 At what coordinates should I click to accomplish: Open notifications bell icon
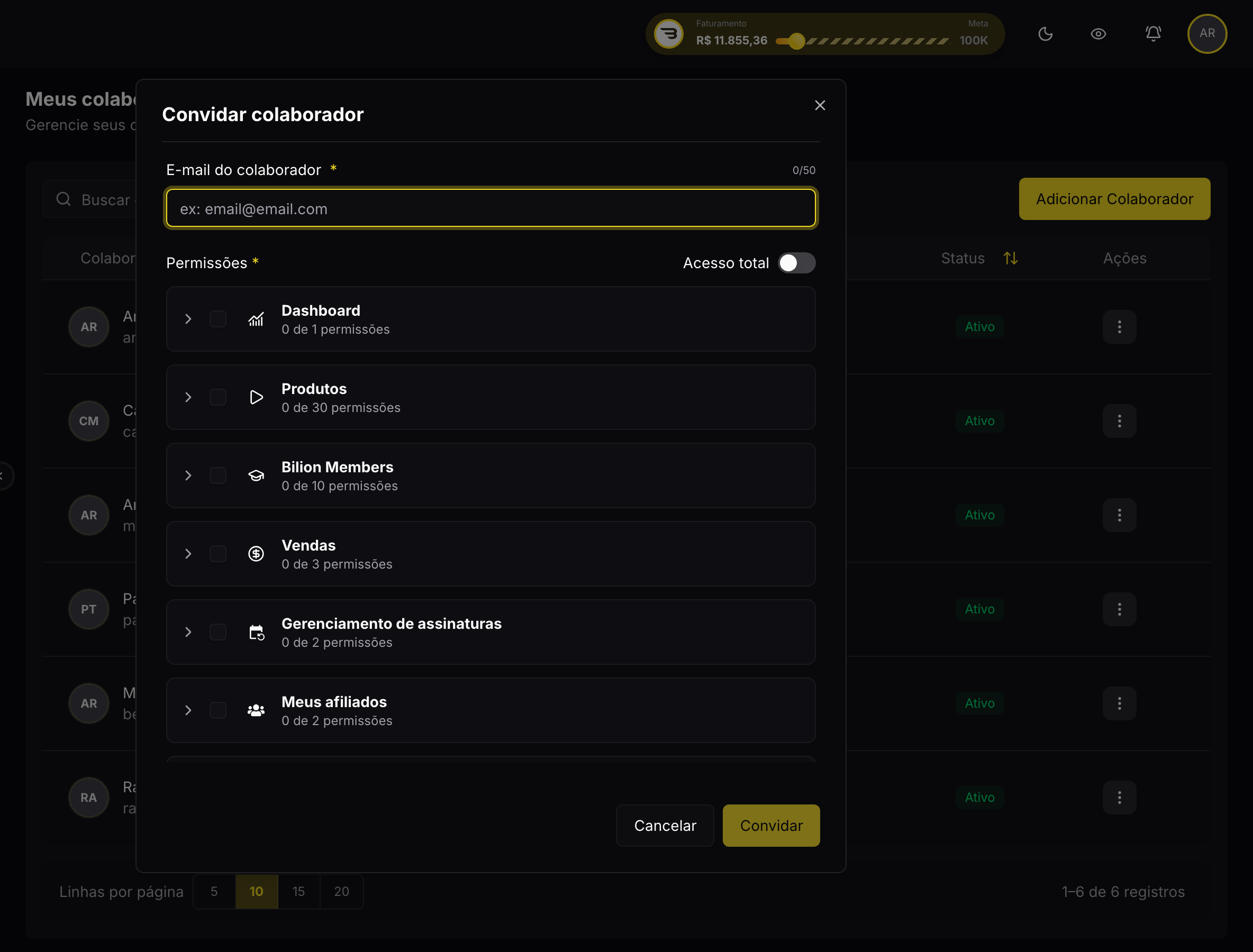tap(1152, 34)
